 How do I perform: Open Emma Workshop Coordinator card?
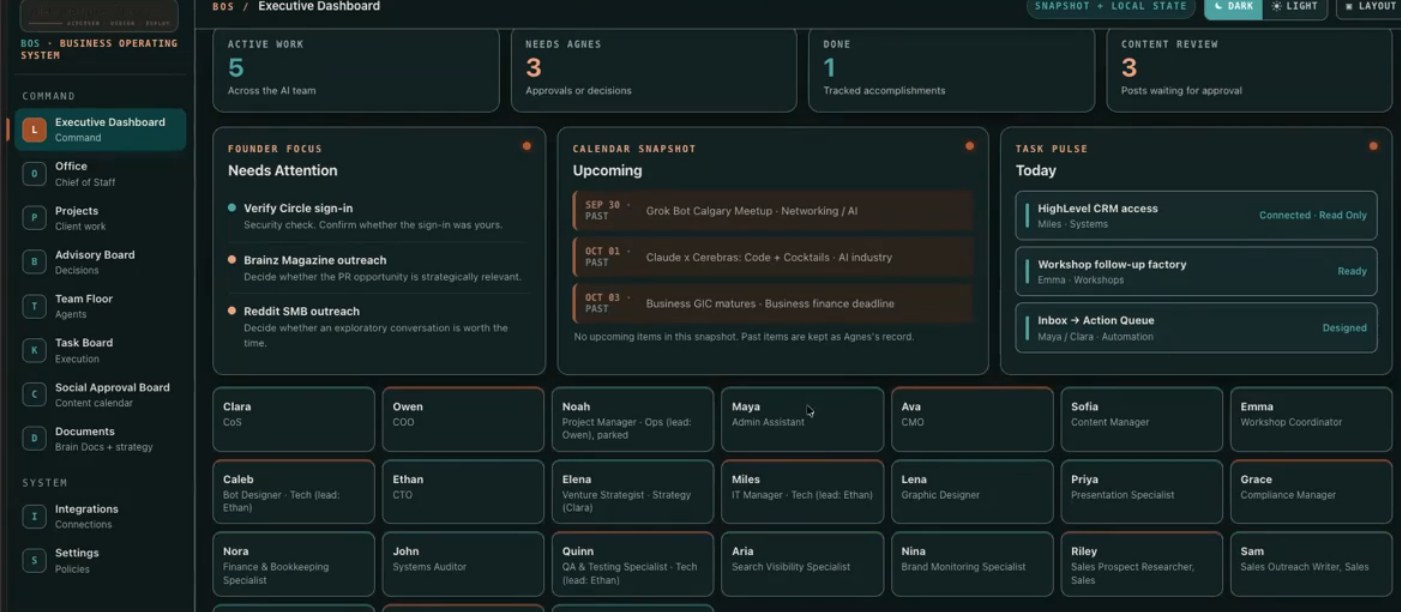[1311, 419]
